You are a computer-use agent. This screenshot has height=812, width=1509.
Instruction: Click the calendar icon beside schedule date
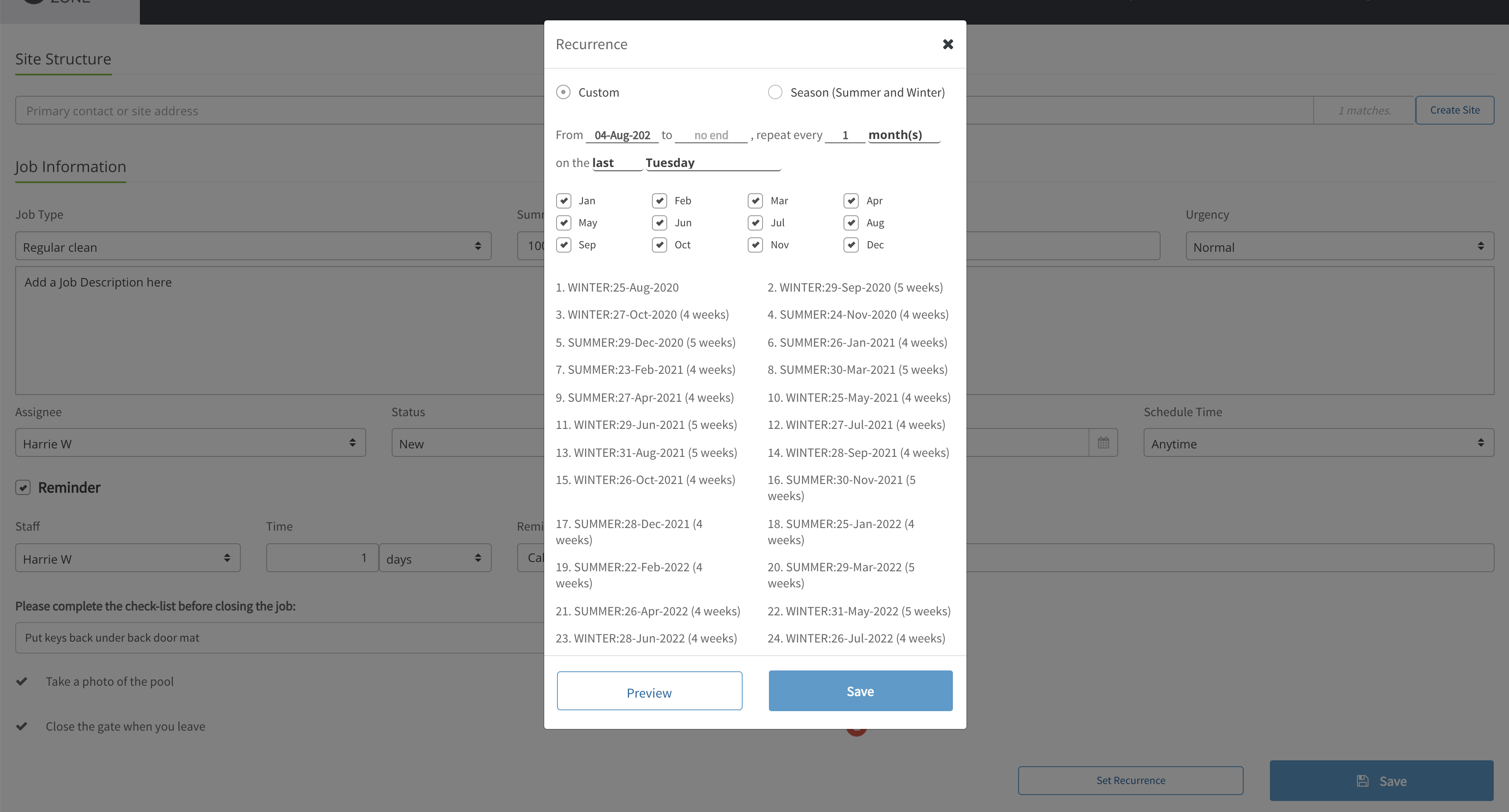point(1103,443)
